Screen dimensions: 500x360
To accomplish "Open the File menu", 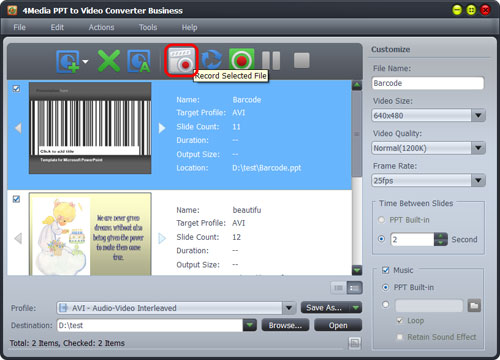I will 19,27.
